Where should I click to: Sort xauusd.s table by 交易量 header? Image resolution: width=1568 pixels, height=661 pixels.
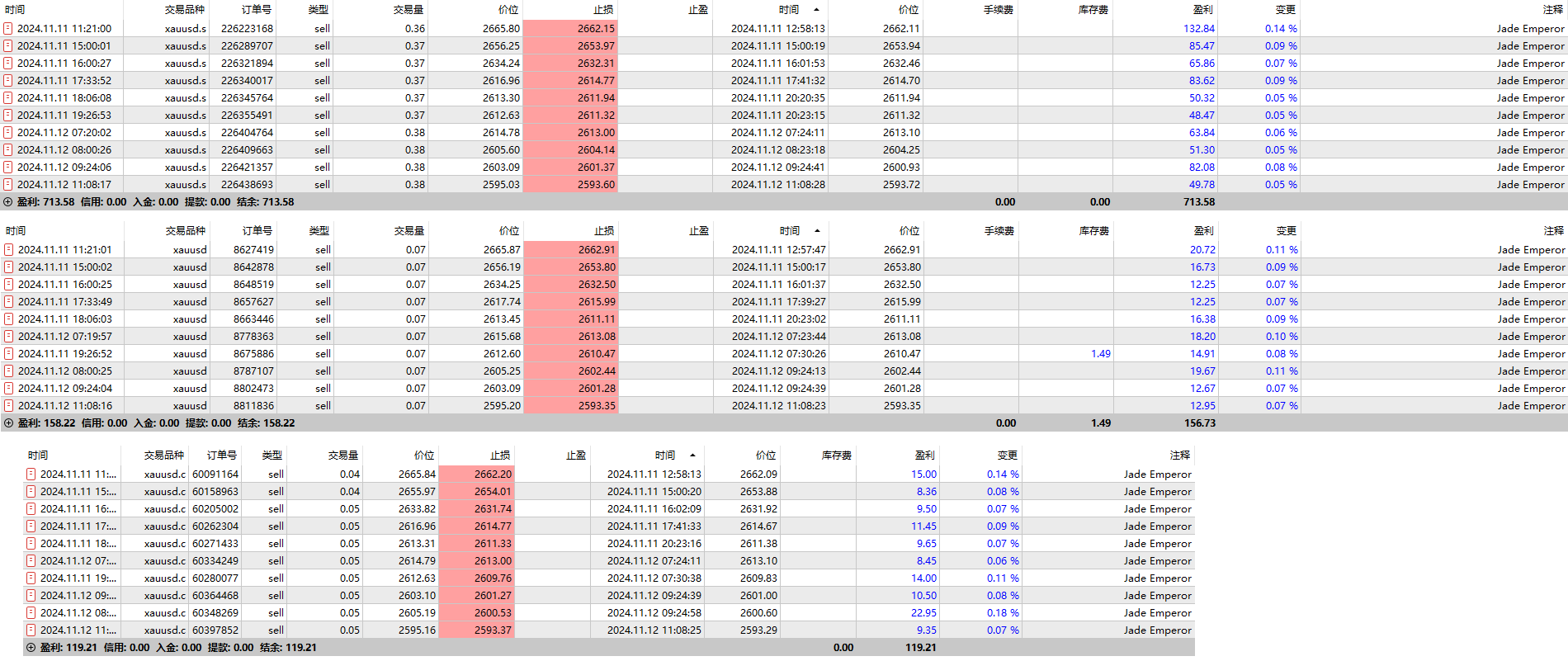(x=409, y=10)
